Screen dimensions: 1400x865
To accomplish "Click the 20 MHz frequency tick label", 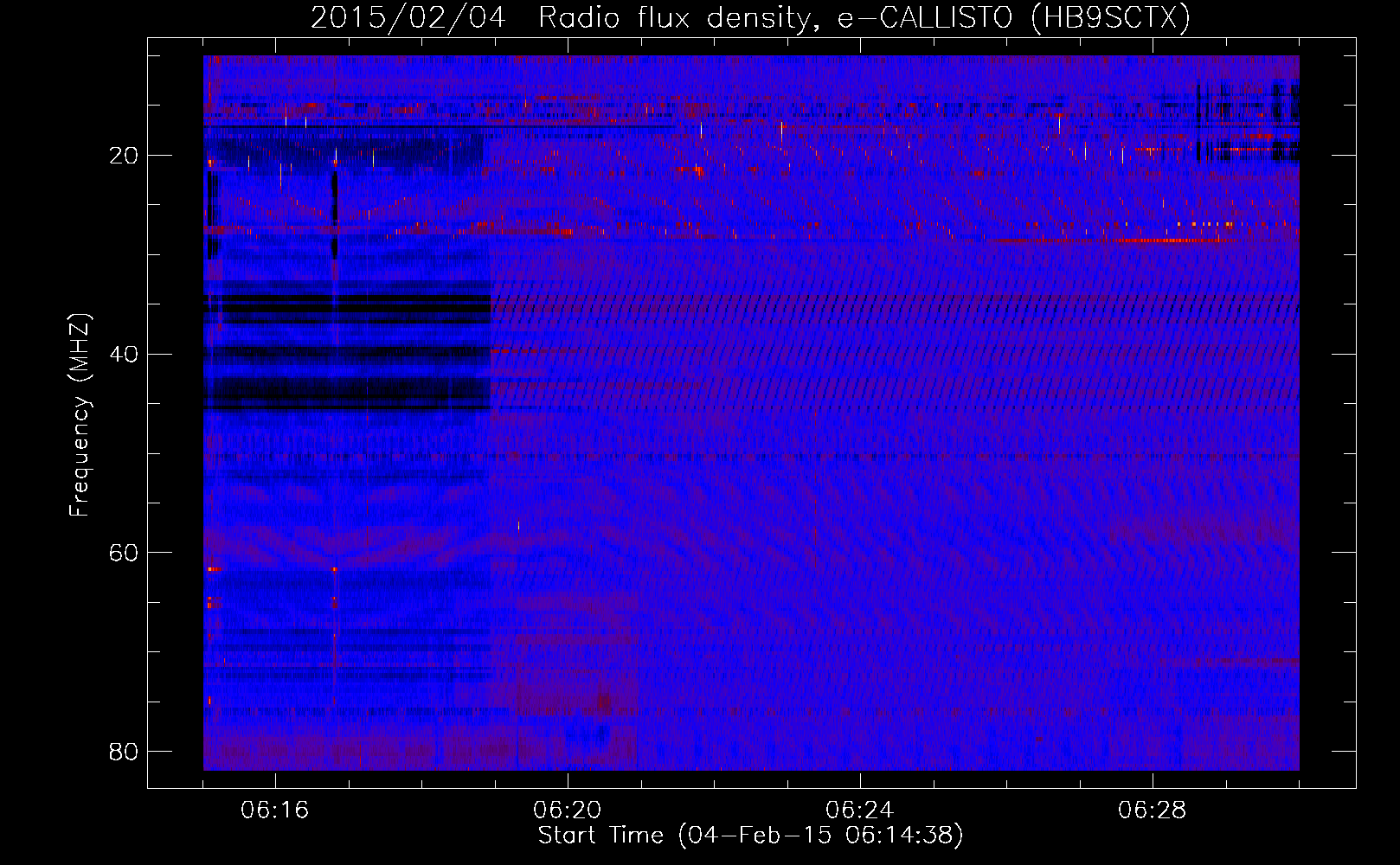I will click(124, 156).
